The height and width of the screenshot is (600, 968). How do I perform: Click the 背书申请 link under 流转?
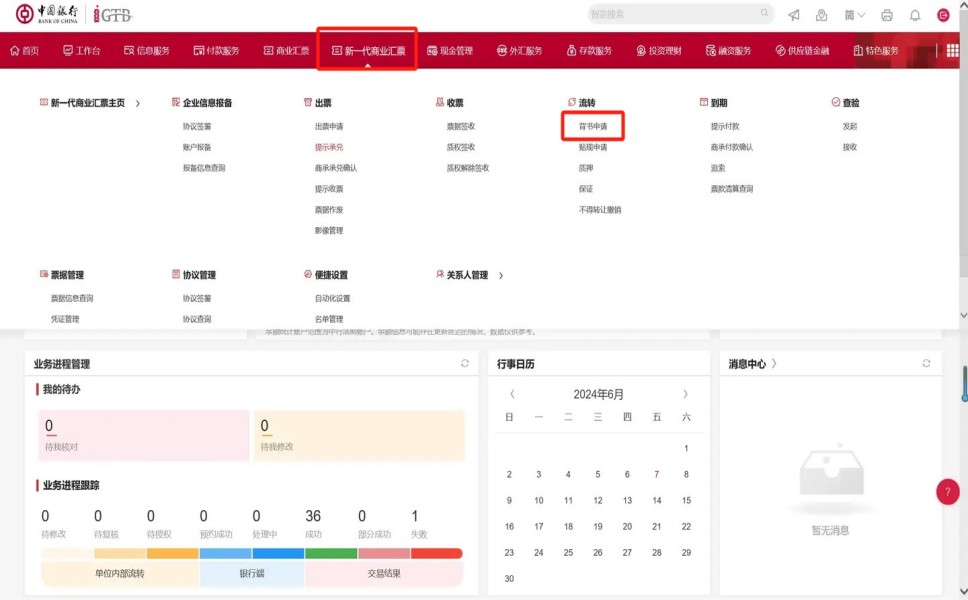coord(593,127)
